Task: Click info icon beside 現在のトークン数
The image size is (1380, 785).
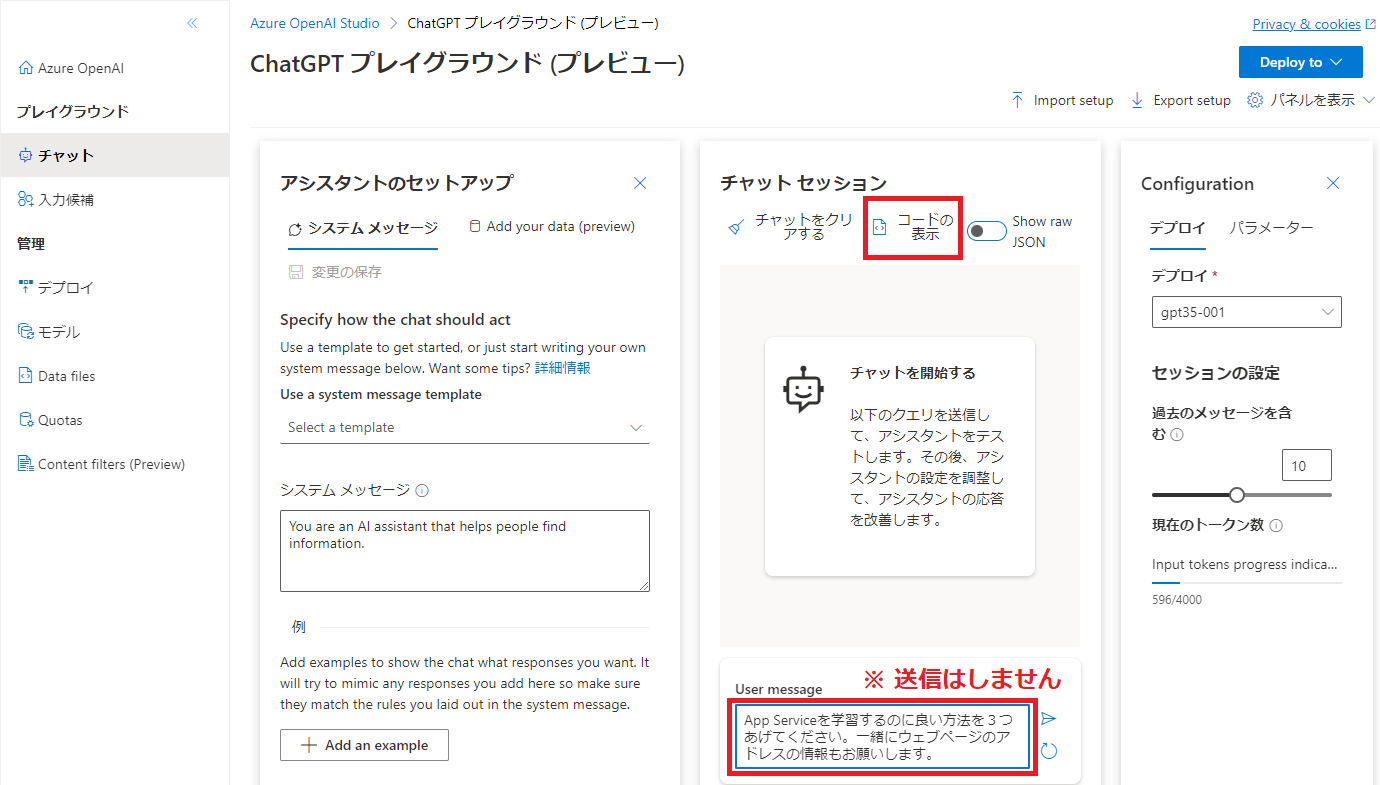Action: (x=1276, y=525)
